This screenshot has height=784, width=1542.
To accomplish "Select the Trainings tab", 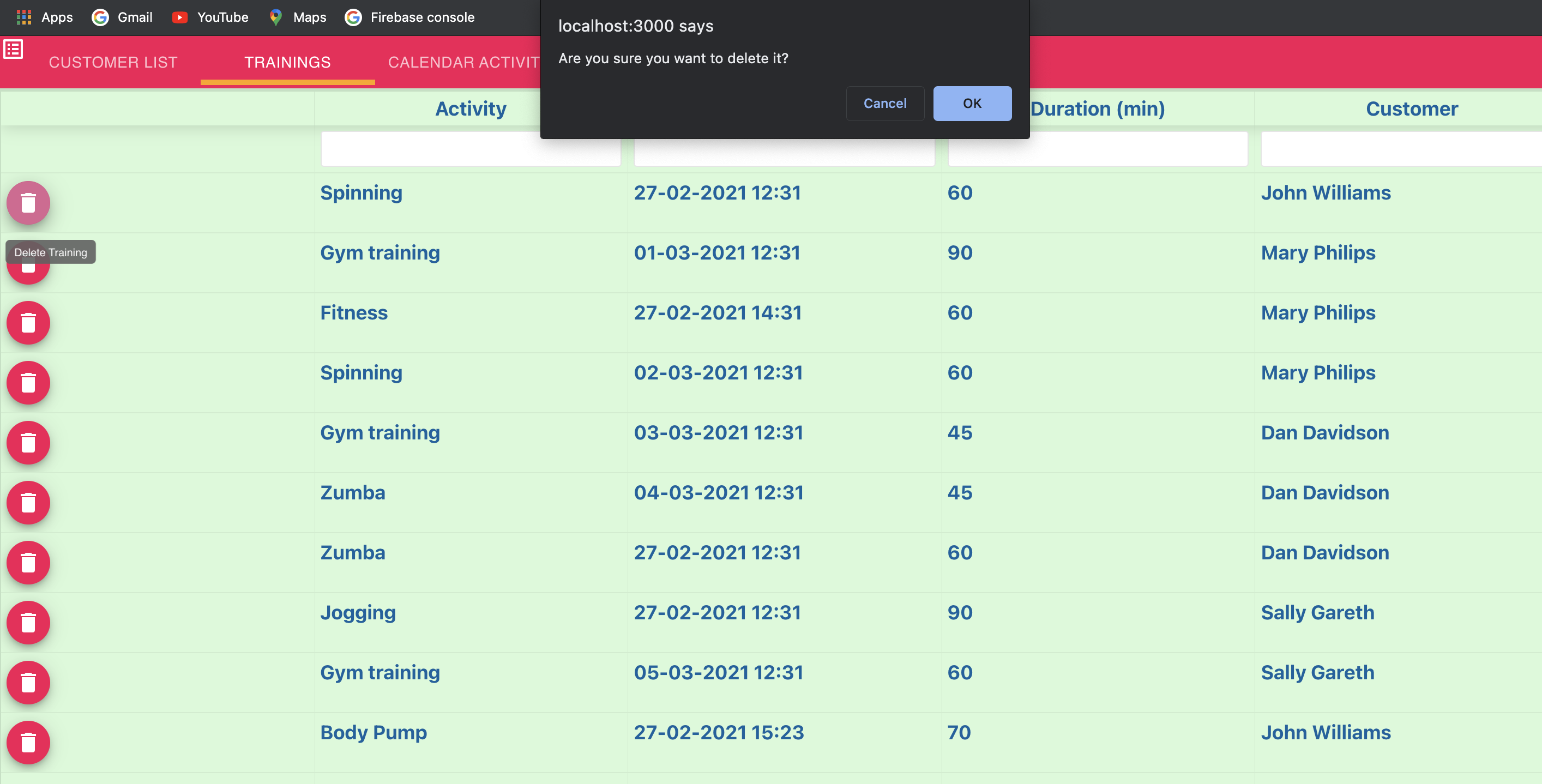I will (x=287, y=62).
